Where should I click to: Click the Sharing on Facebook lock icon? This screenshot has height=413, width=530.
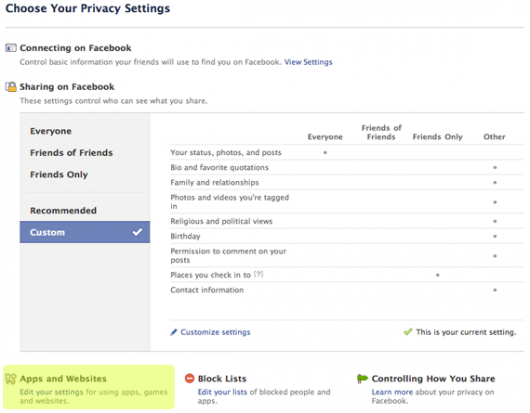(x=11, y=87)
